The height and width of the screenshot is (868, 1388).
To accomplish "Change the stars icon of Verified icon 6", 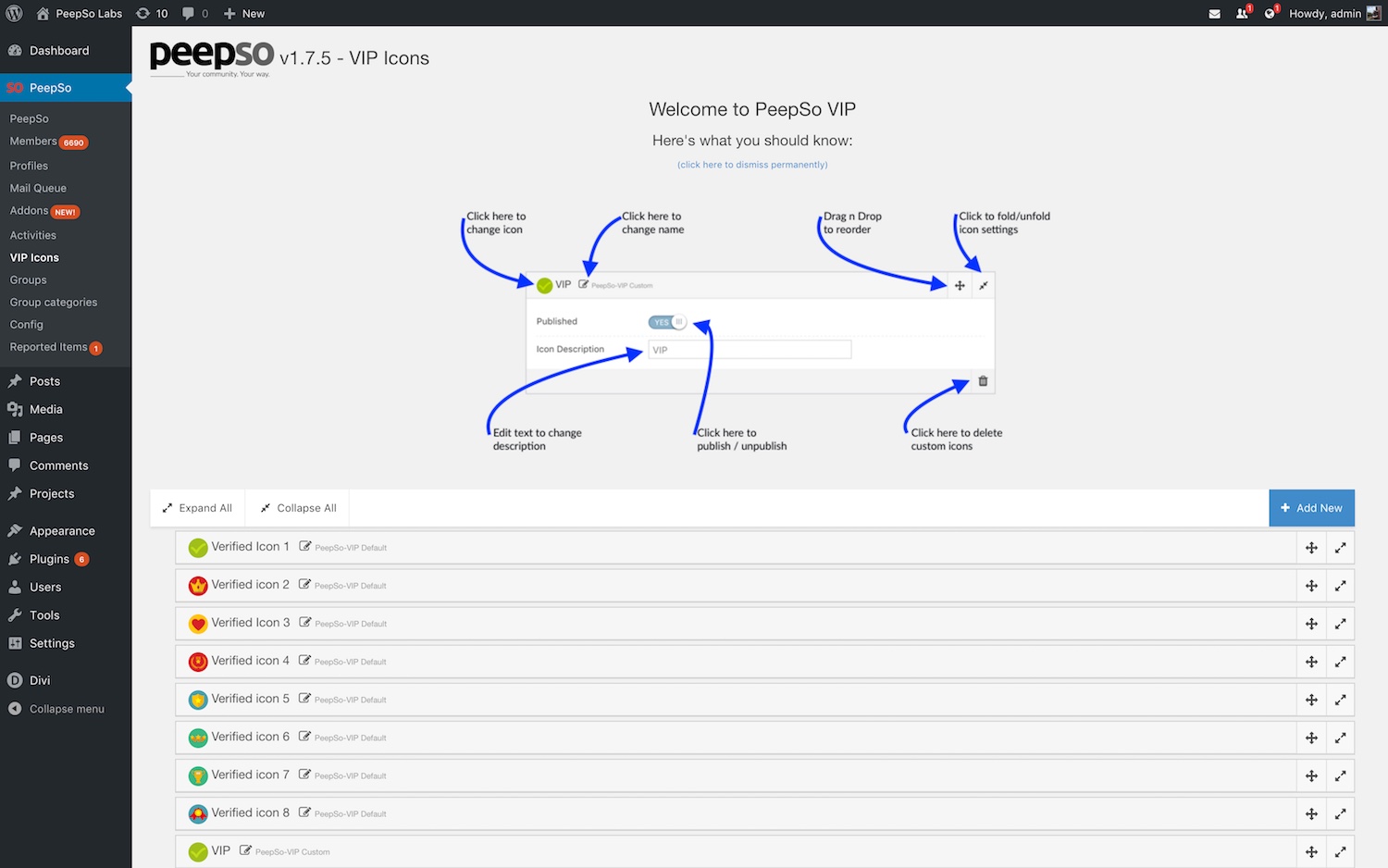I will click(198, 738).
